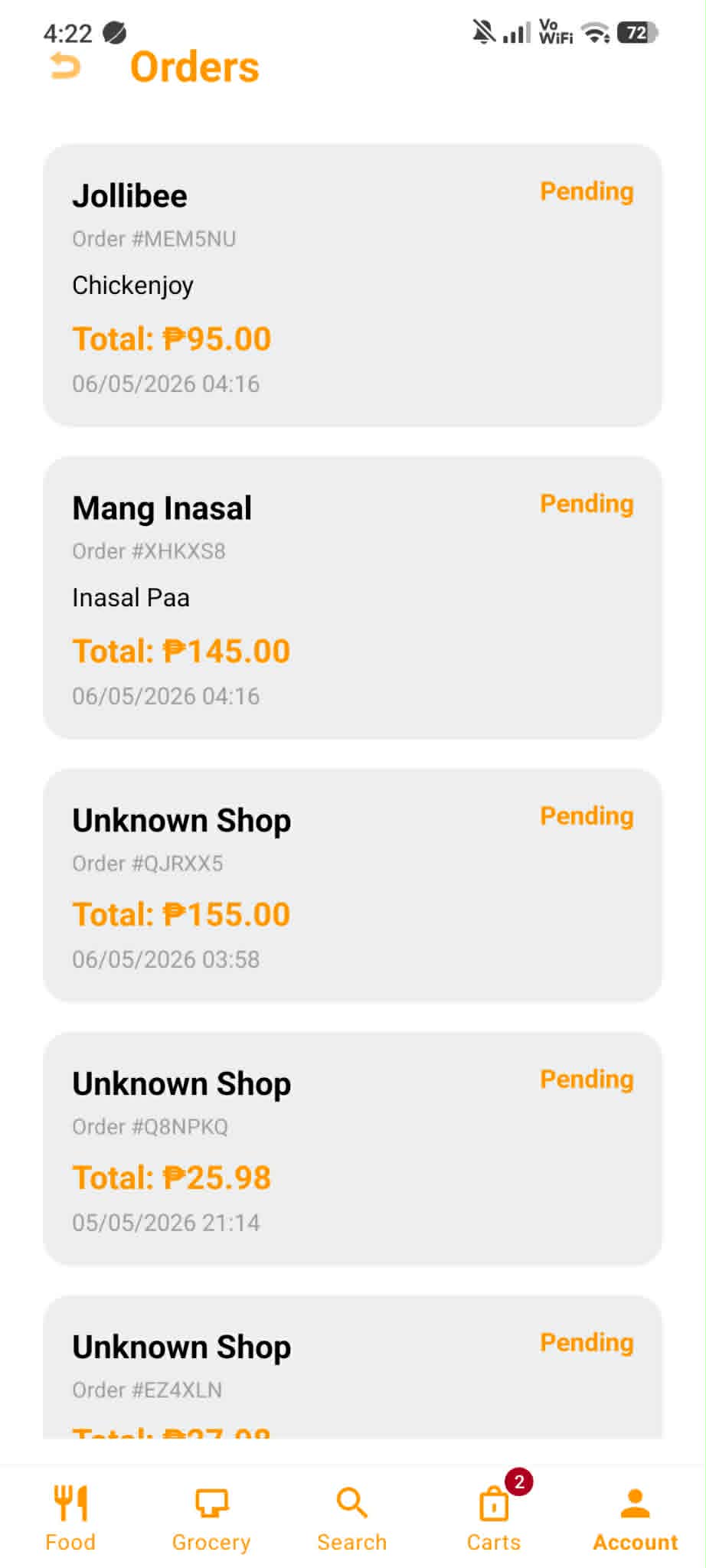Tap the WiFi signal status icon
This screenshot has height=1568, width=706.
pos(595,33)
